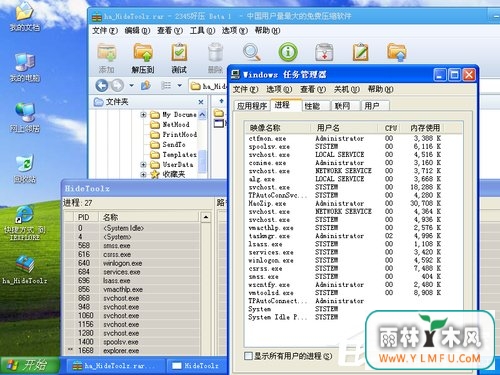The image size is (500, 375).
Task: Open Edit (编辑) menu in archive window
Action: 137,31
